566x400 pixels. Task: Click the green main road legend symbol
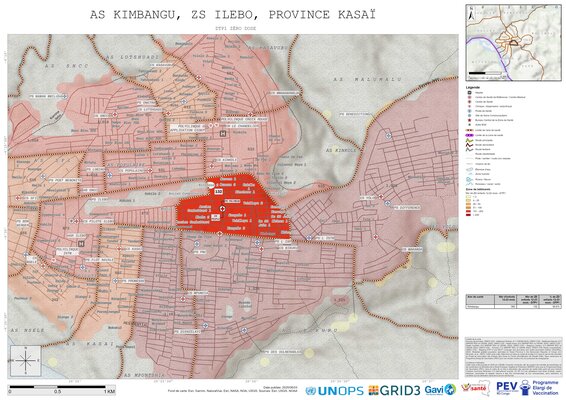[469, 140]
